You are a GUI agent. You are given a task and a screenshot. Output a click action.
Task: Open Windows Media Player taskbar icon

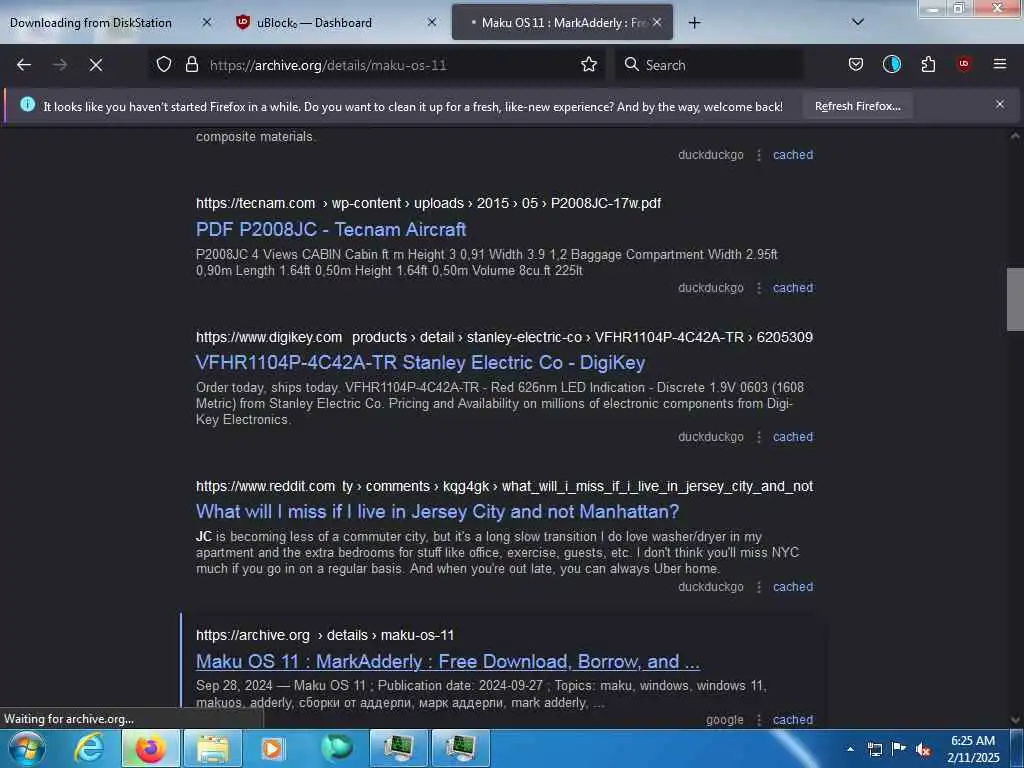(x=272, y=748)
